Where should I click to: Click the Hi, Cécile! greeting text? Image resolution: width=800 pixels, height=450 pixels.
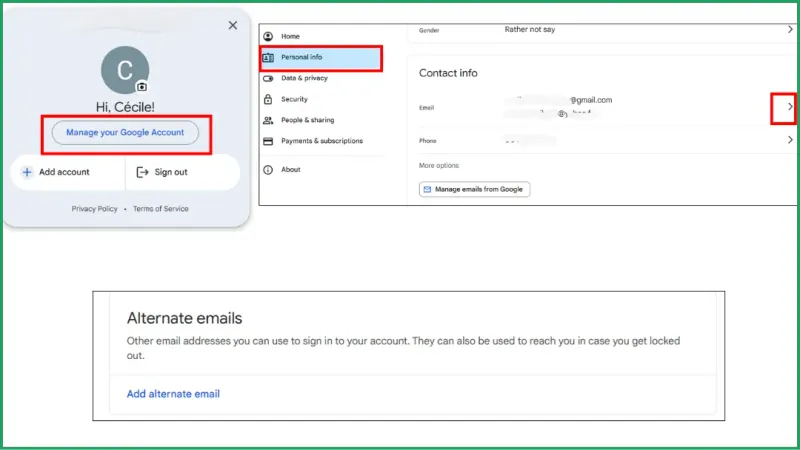pos(125,107)
